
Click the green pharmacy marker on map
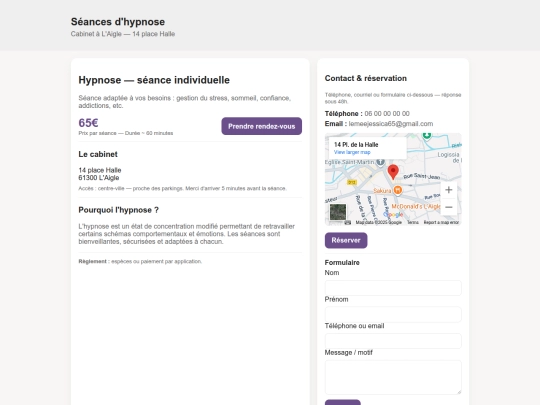pos(427,136)
